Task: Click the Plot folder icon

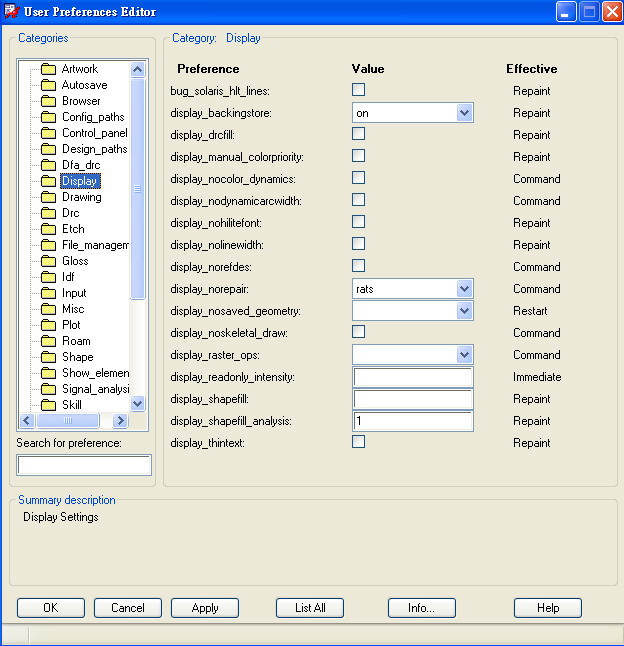Action: (48, 325)
